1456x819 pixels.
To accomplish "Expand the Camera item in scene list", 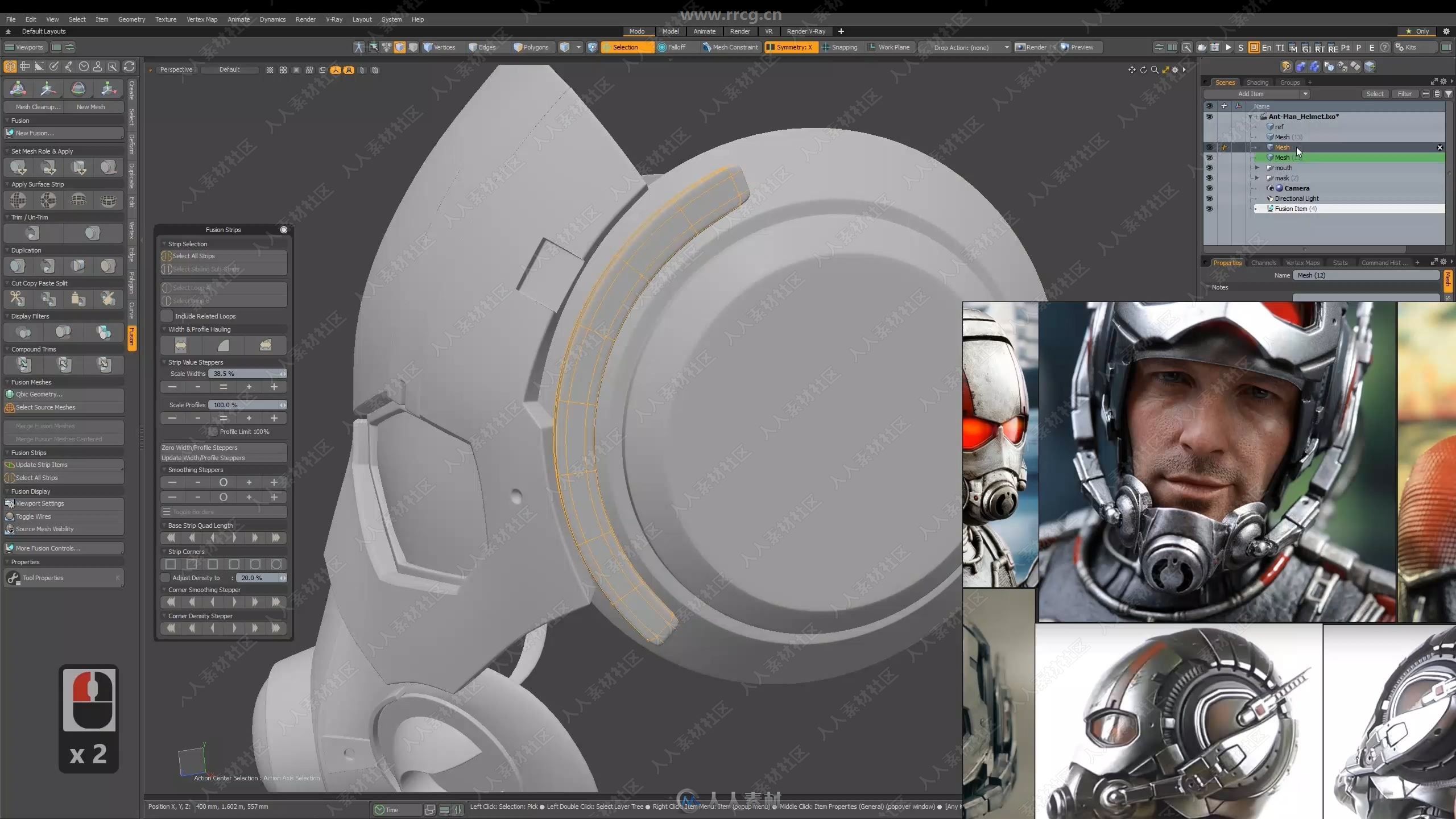I will (1259, 188).
